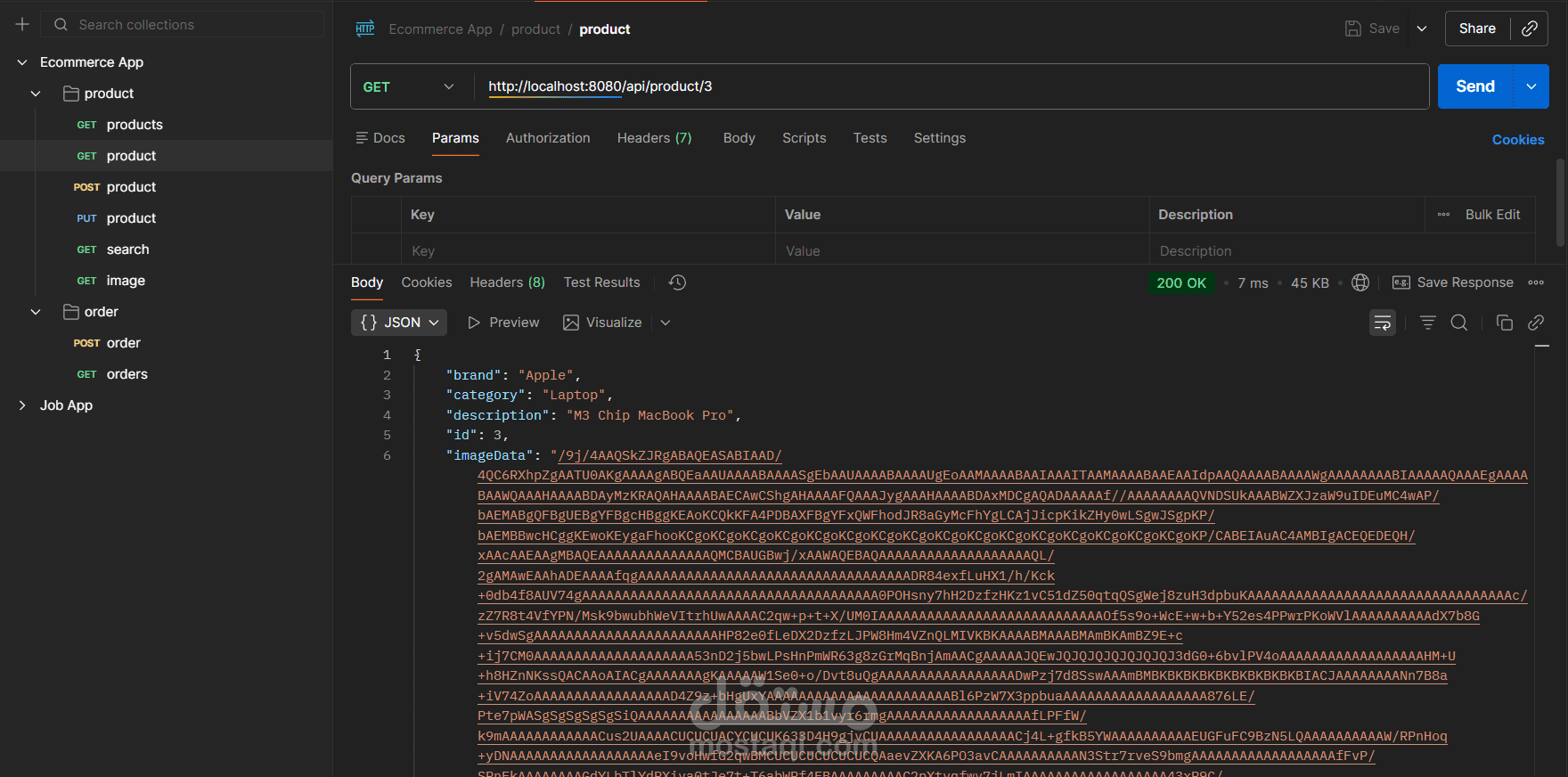Click in the Search collections field
Viewport: 1568px width, 777px height.
coord(184,25)
